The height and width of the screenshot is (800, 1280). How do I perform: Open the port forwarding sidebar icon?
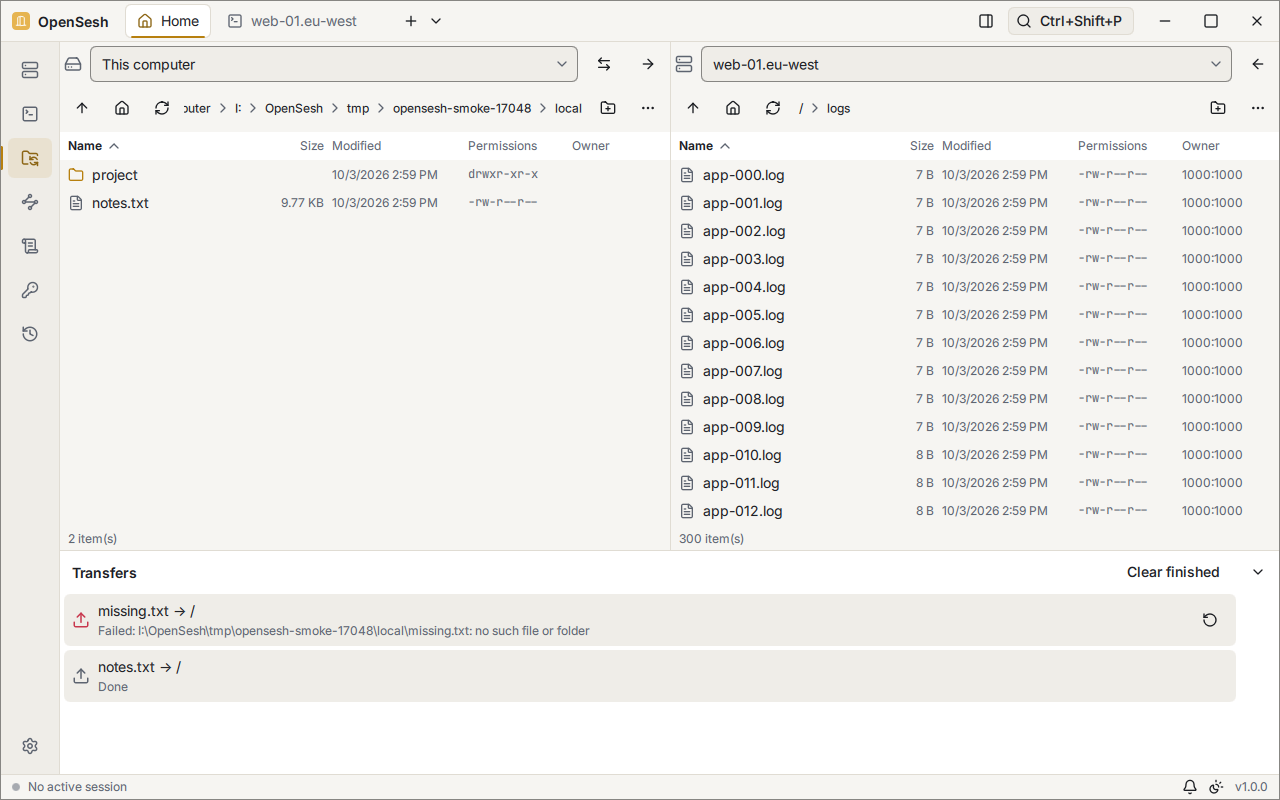(x=30, y=202)
